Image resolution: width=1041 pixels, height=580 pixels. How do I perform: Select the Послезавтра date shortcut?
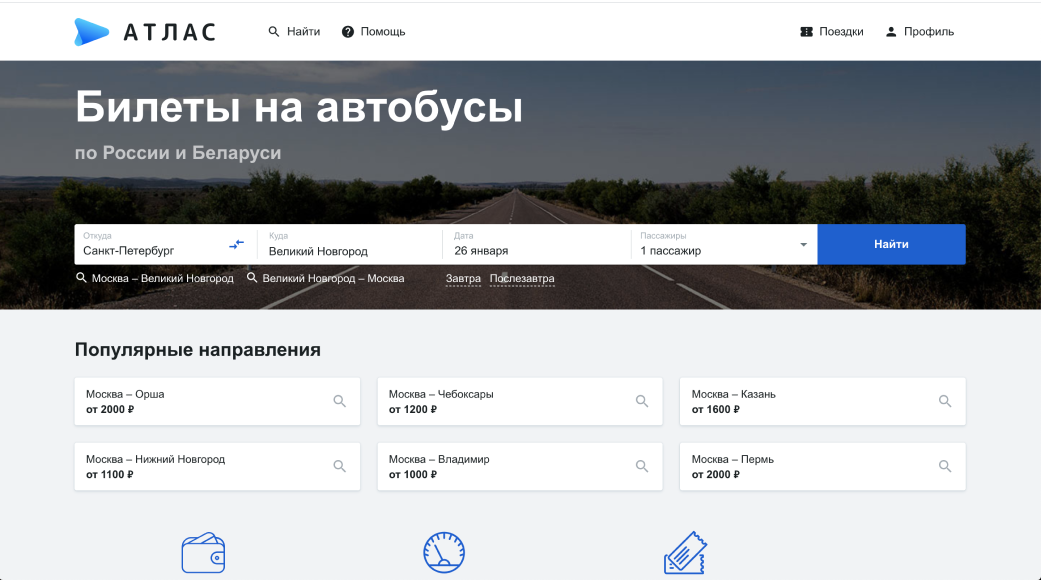click(522, 279)
